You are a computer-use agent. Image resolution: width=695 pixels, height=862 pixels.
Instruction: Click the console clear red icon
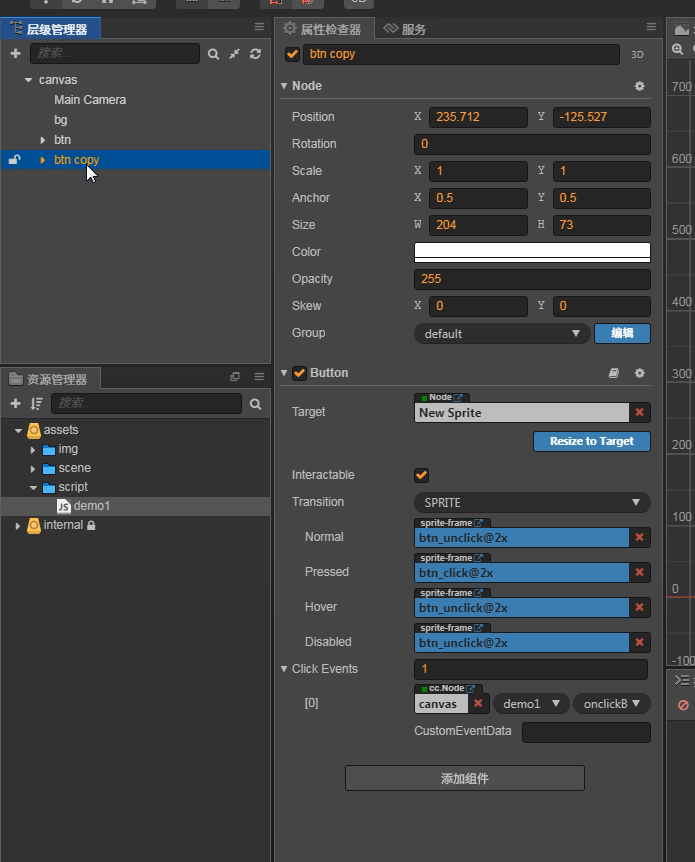pyautogui.click(x=683, y=705)
